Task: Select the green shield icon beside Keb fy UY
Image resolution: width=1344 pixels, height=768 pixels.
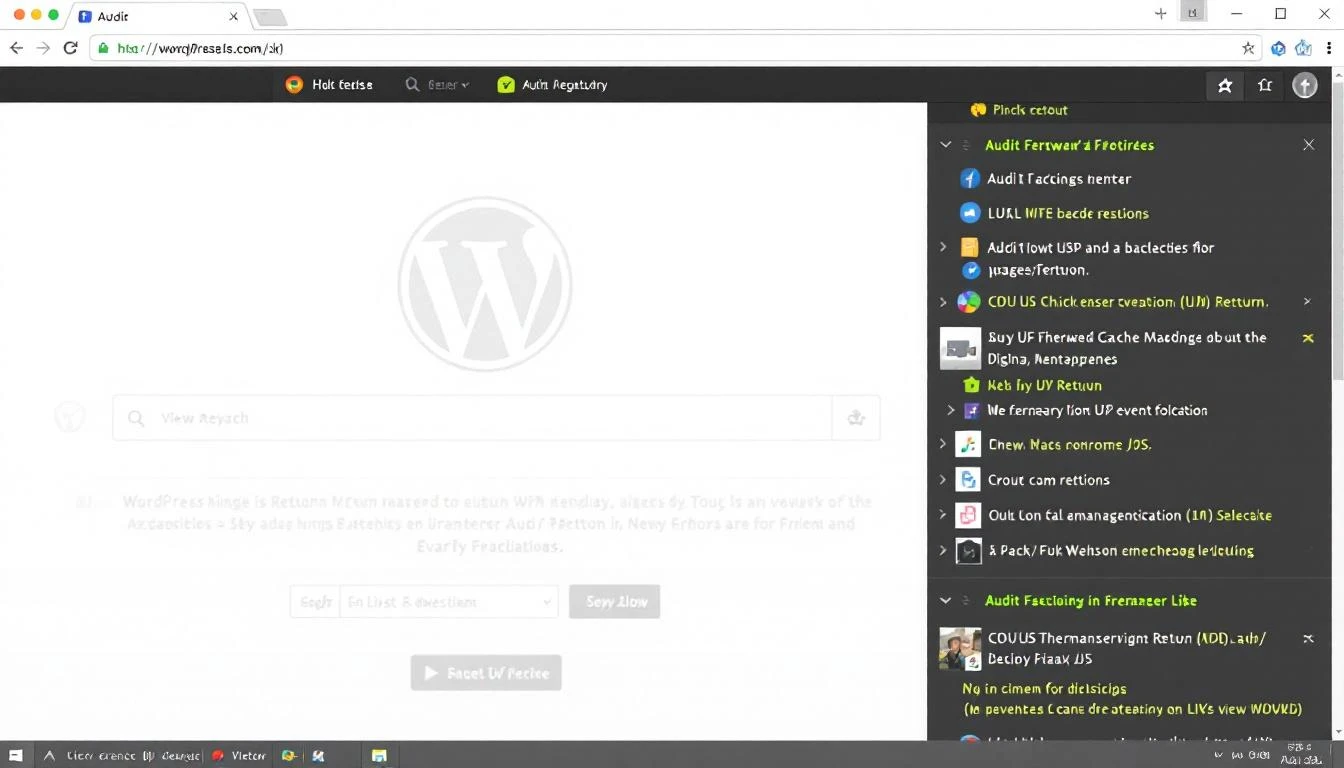Action: pyautogui.click(x=971, y=385)
